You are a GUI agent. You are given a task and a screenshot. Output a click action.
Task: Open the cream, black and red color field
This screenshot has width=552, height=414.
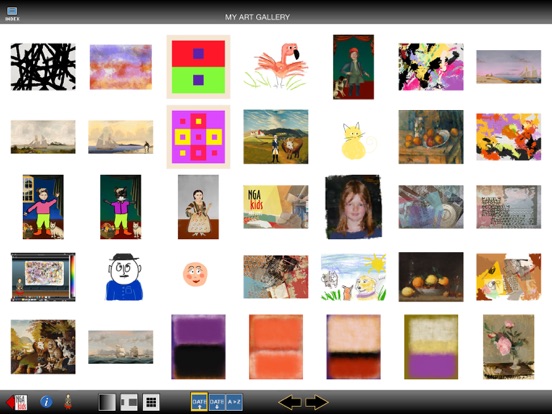(x=353, y=347)
